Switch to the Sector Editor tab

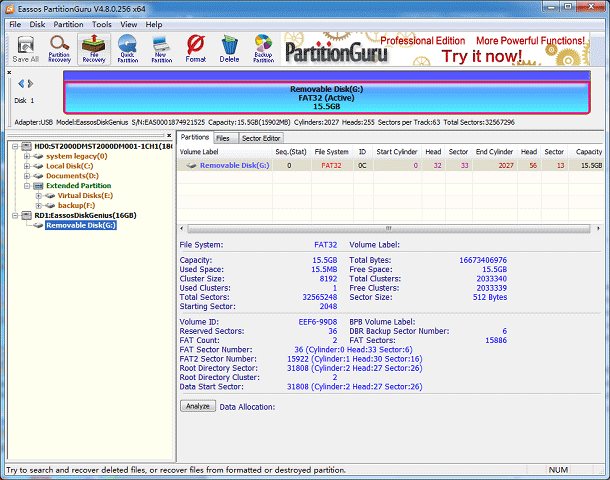(261, 138)
